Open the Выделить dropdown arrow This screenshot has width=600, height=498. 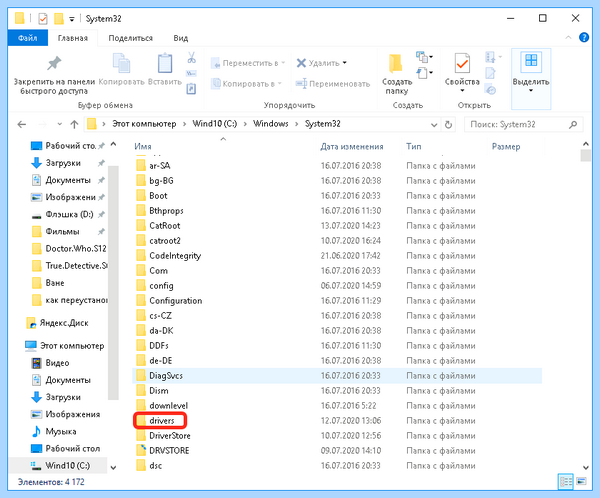[x=531, y=91]
